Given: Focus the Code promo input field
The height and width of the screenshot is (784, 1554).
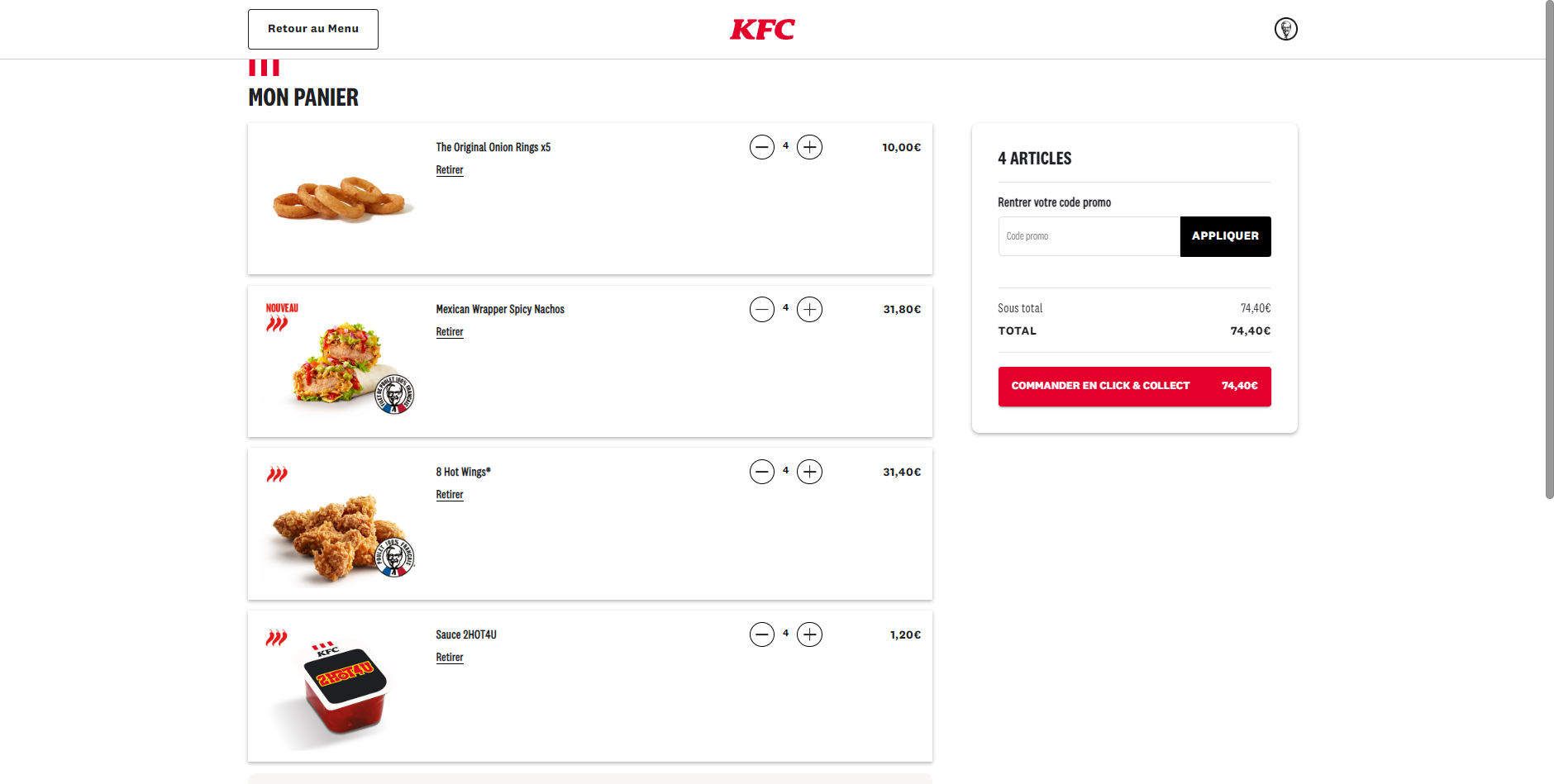Looking at the screenshot, I should point(1089,236).
